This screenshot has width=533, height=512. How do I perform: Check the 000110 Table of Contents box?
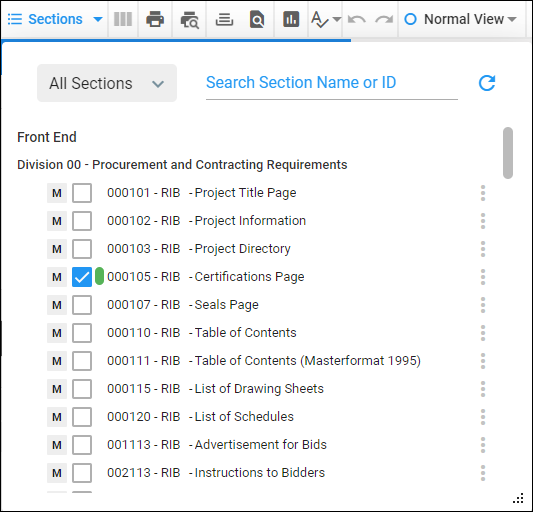click(x=82, y=333)
